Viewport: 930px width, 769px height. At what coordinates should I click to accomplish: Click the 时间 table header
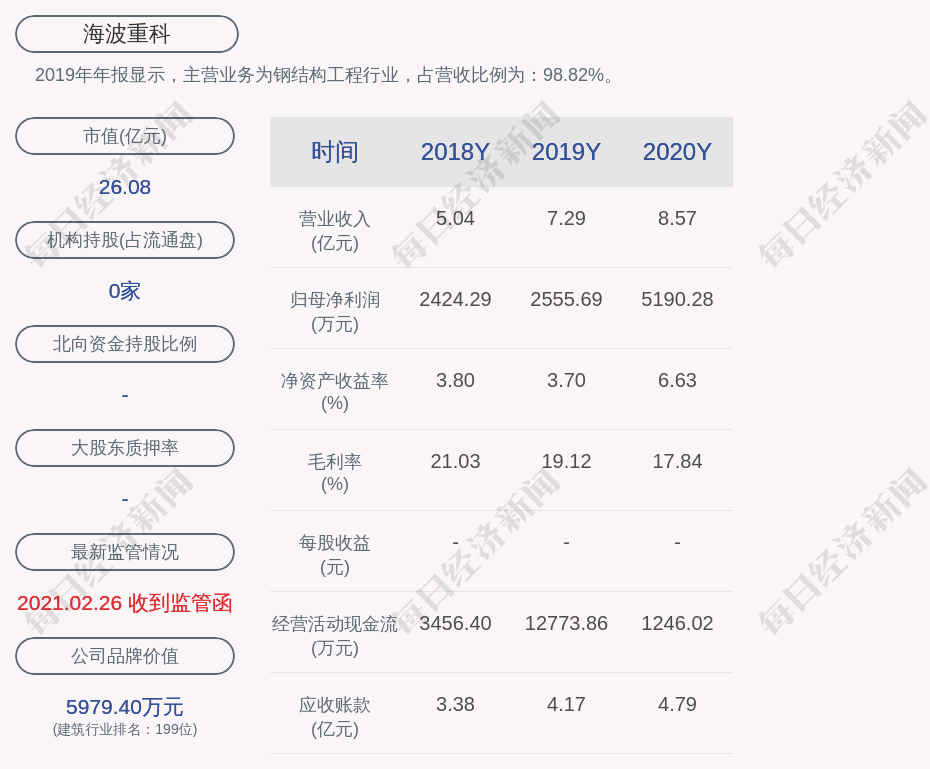[x=335, y=152]
